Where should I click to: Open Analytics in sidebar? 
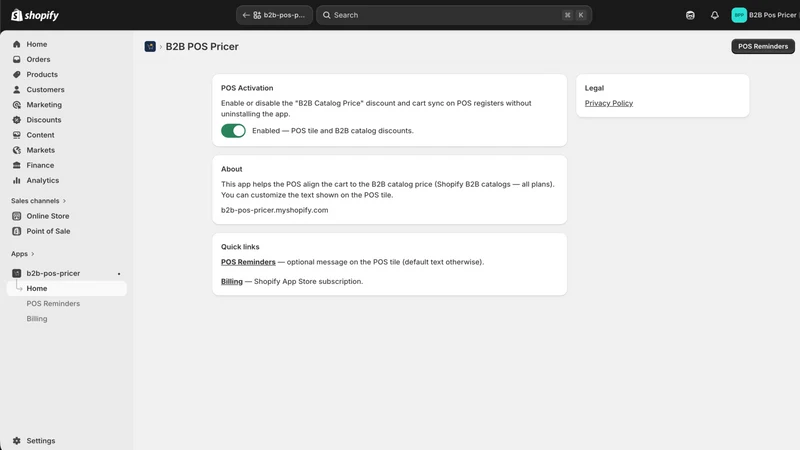67,181
